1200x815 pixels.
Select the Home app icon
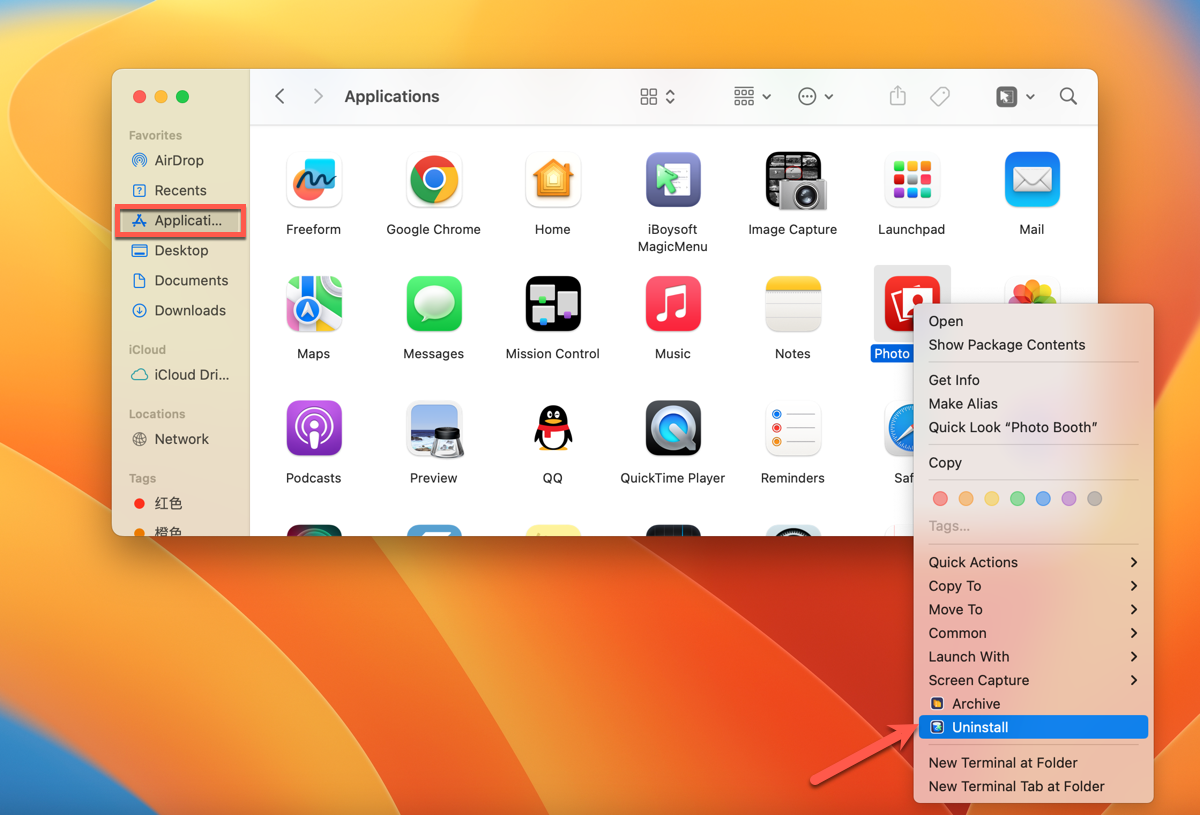[552, 180]
